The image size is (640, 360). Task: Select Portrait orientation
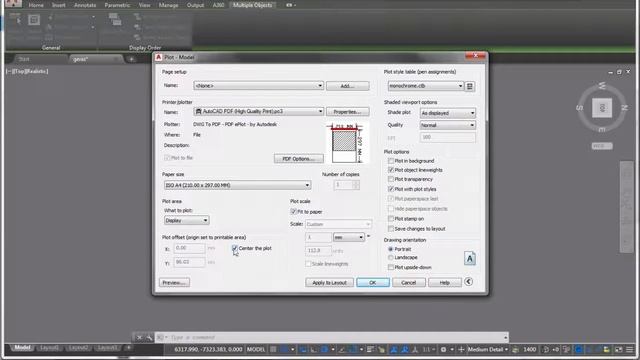[x=391, y=249]
